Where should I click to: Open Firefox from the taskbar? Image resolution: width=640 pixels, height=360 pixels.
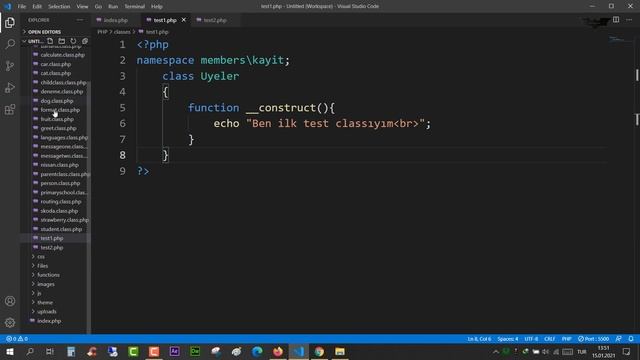coord(278,351)
